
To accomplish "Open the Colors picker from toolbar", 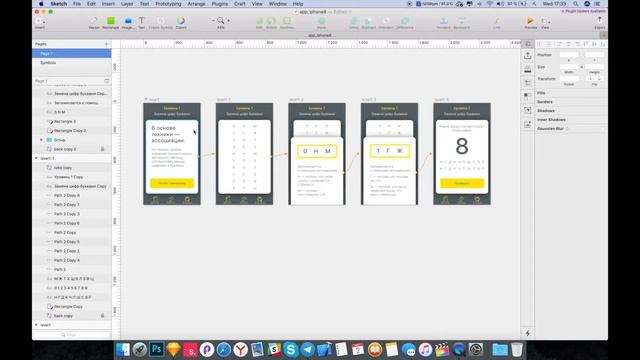I will 181,22.
